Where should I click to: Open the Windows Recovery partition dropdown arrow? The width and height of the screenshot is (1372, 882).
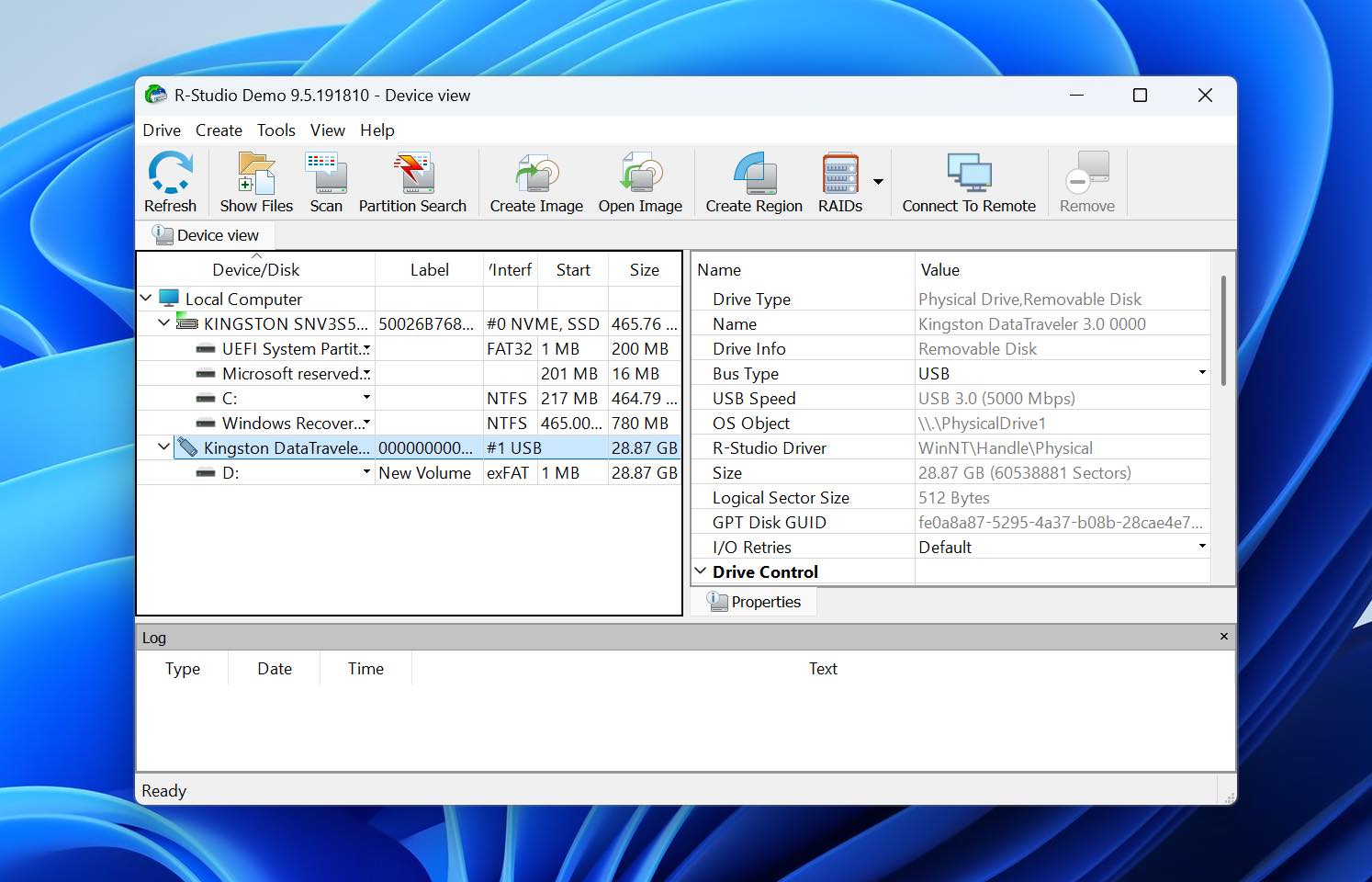coord(366,423)
